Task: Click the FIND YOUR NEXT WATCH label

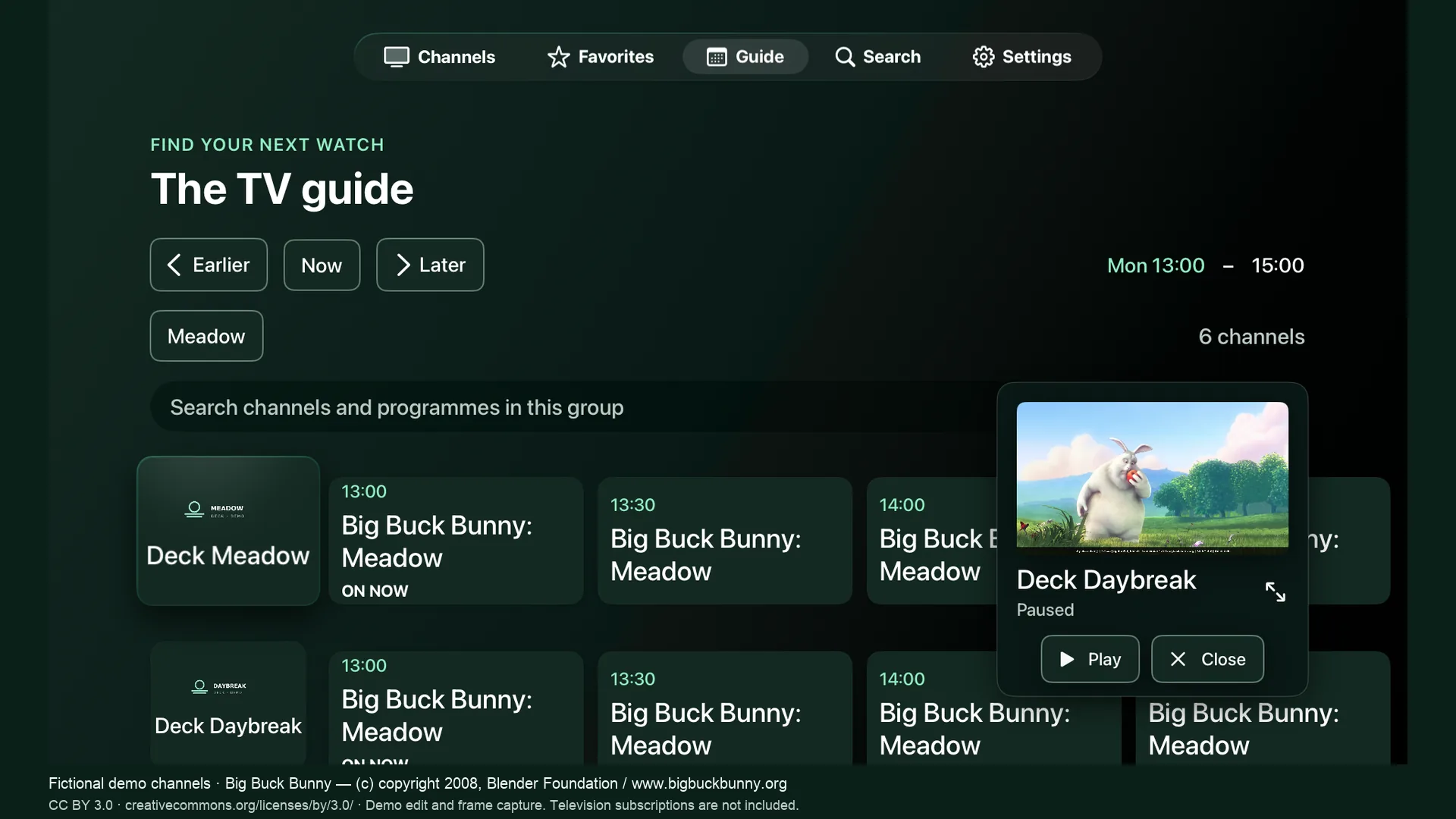Action: point(267,145)
